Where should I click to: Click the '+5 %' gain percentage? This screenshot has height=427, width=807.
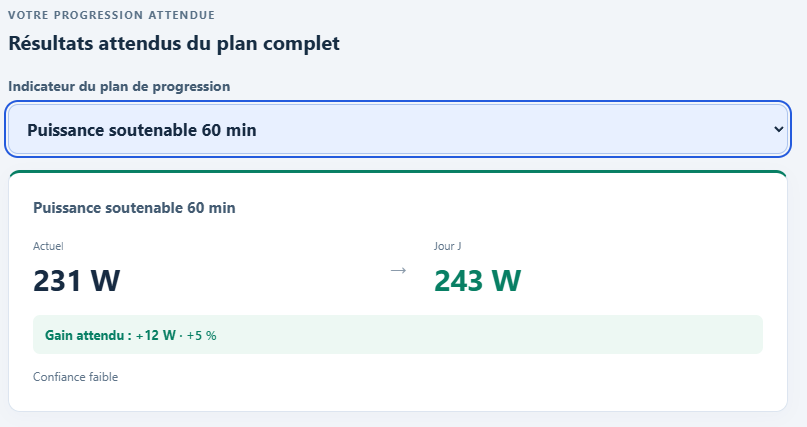[201, 336]
